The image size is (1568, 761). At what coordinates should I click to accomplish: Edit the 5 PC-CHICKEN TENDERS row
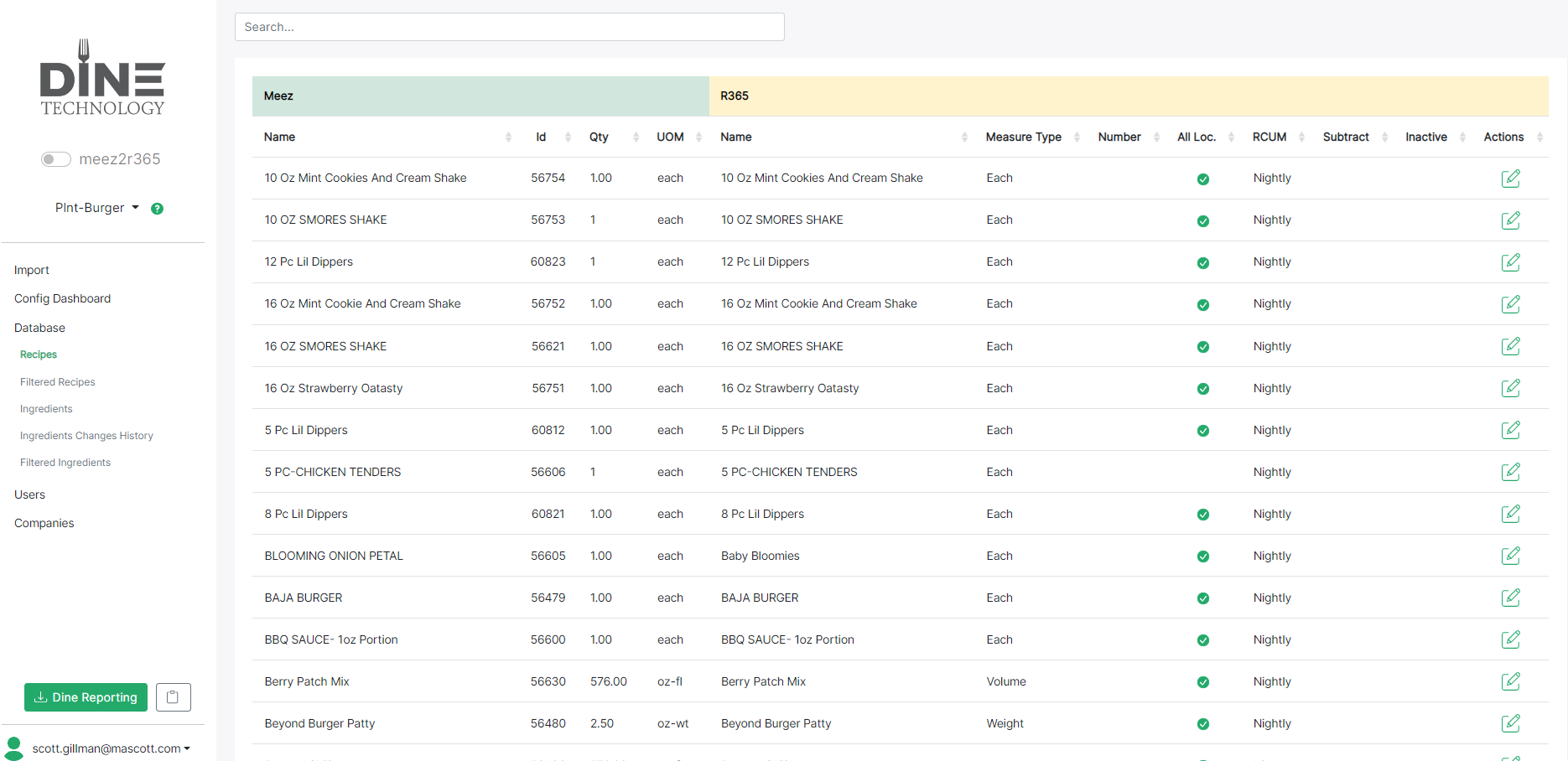[1510, 472]
